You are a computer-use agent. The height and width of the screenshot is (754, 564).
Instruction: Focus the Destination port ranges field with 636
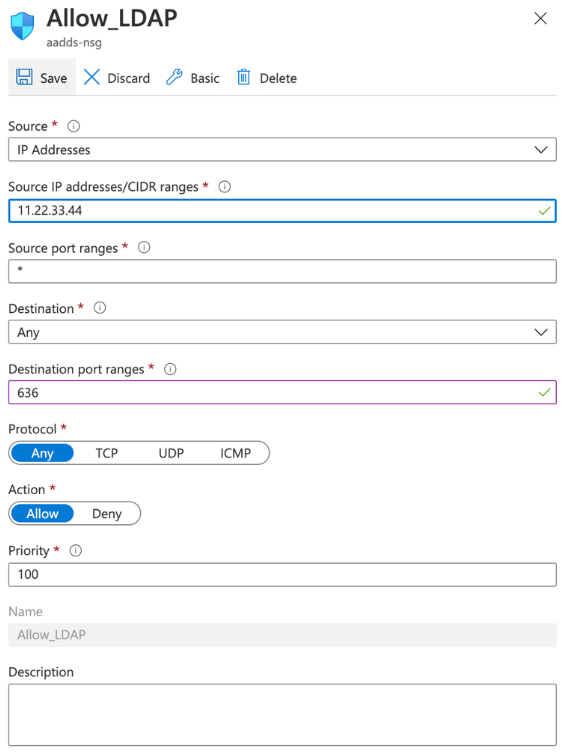[x=282, y=392]
